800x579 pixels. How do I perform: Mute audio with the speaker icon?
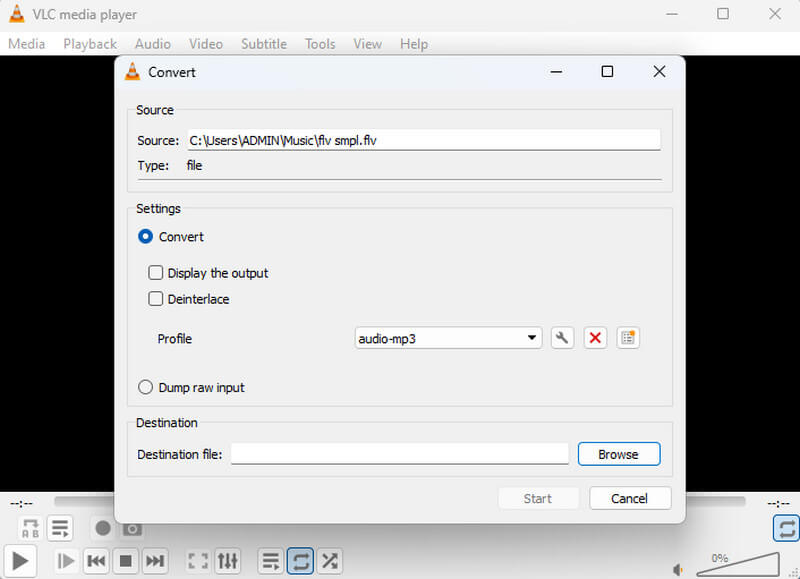click(678, 568)
